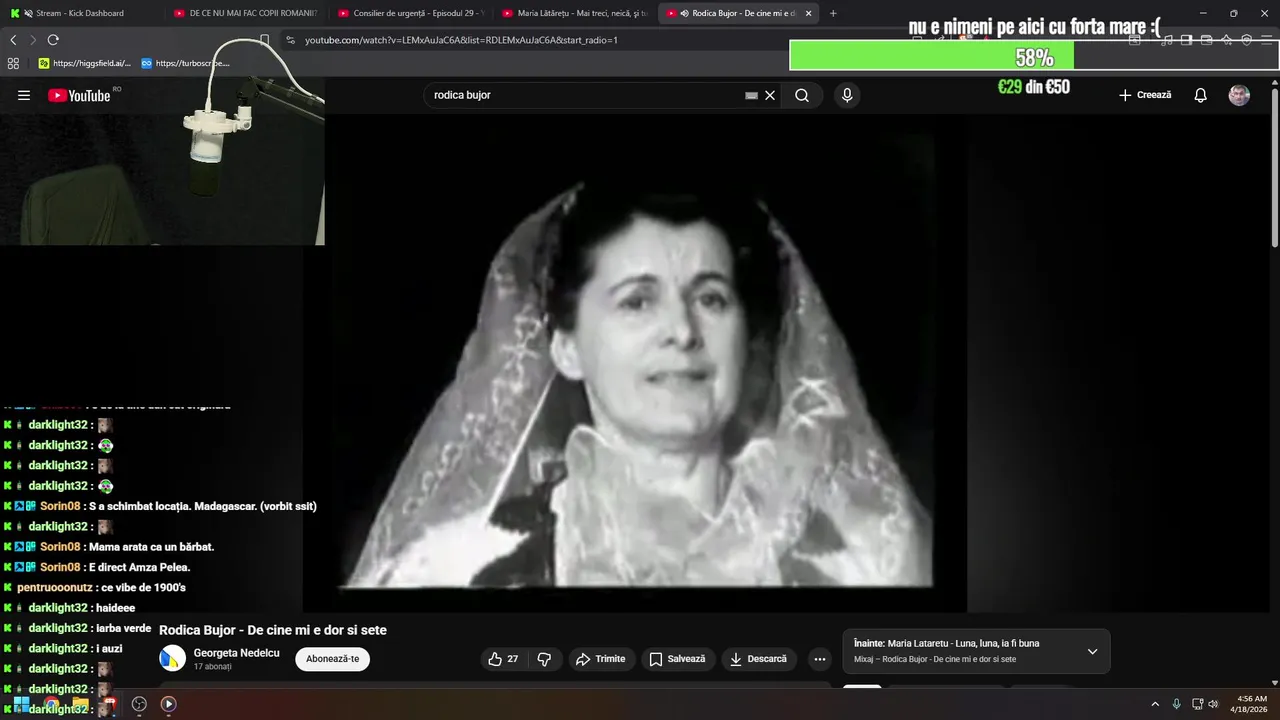Subscribe with the Abonează-te button
This screenshot has height=720, width=1280.
click(332, 659)
